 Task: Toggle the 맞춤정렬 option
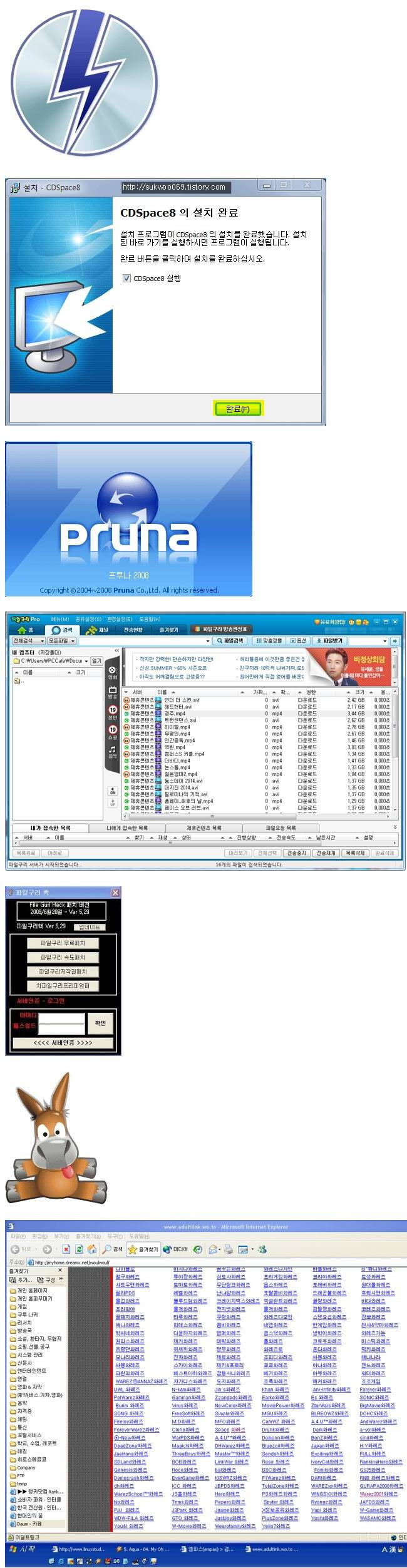click(269, 641)
